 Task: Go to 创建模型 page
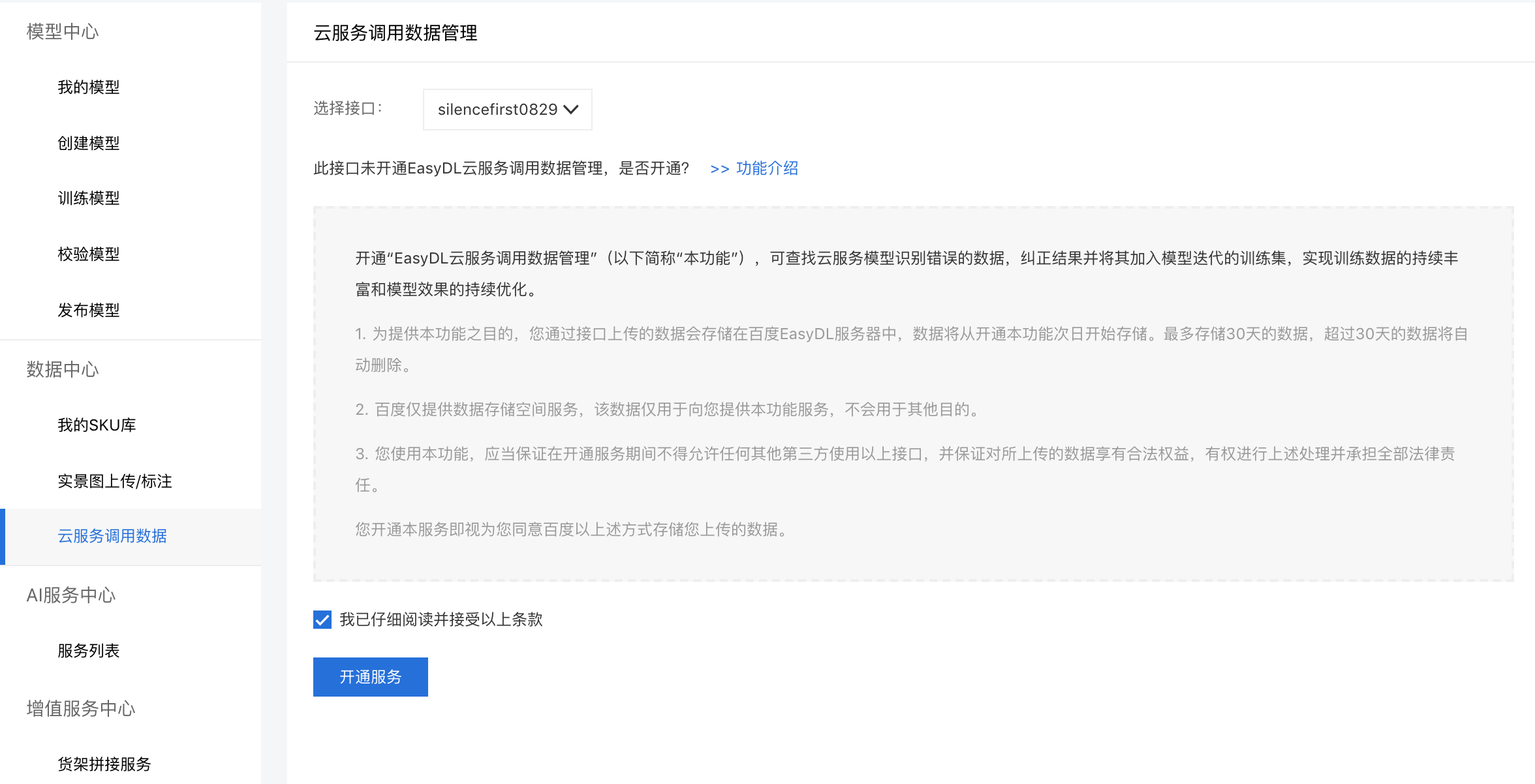tap(89, 143)
